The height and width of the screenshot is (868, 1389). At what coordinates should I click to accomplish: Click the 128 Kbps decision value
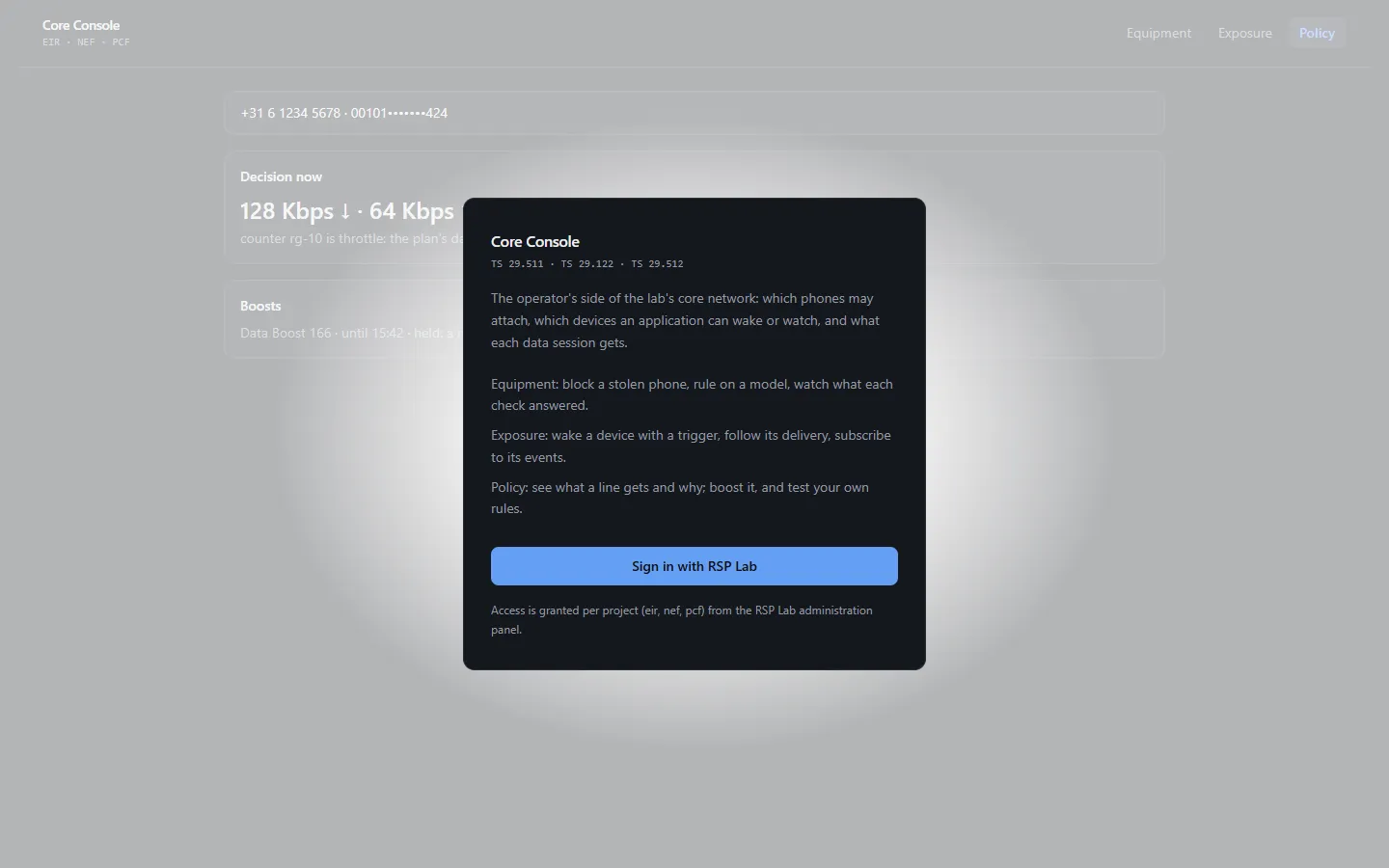346,211
